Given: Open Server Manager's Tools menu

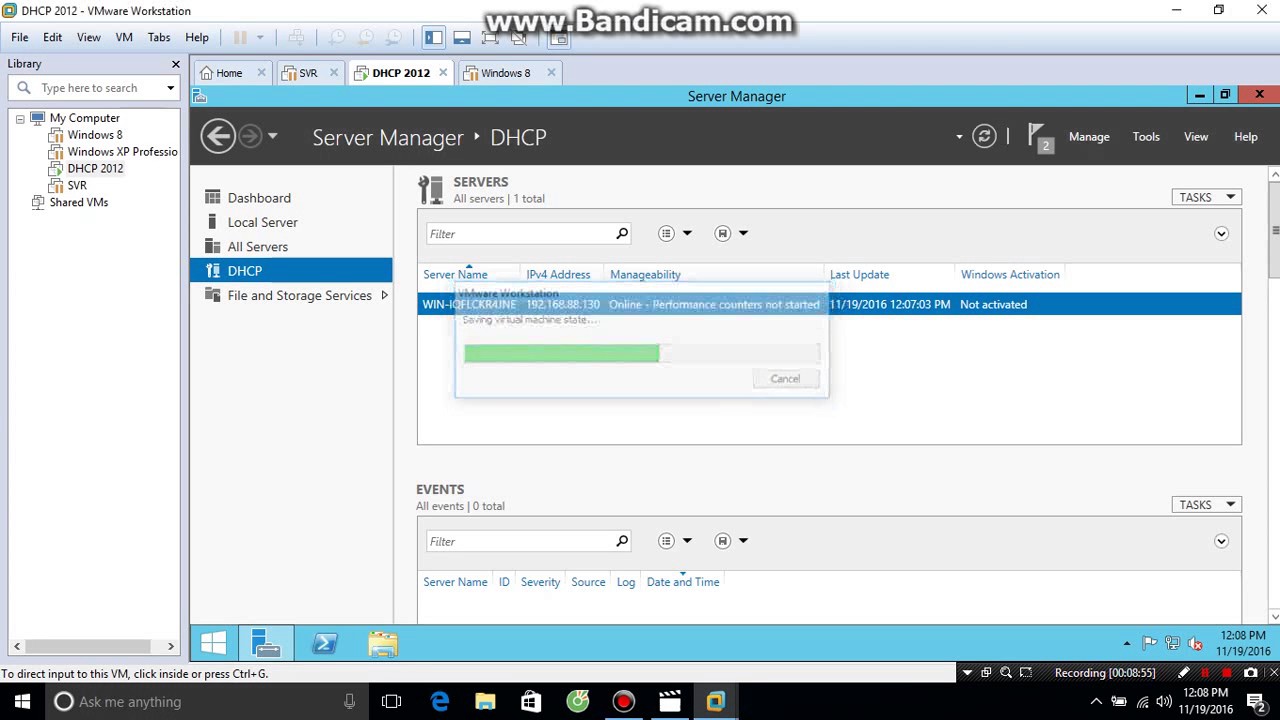Looking at the screenshot, I should [x=1146, y=136].
